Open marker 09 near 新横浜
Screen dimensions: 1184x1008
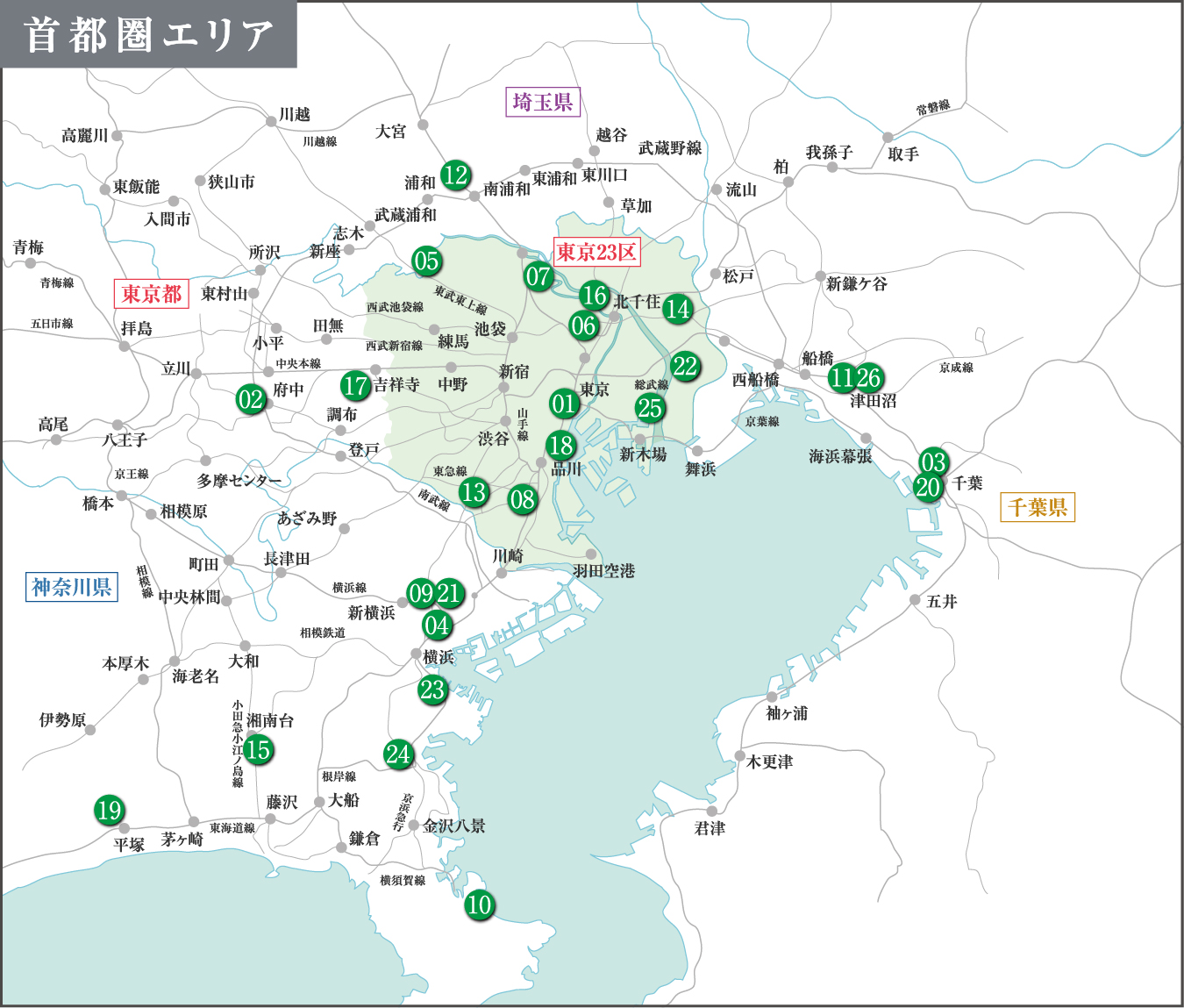coord(421,594)
